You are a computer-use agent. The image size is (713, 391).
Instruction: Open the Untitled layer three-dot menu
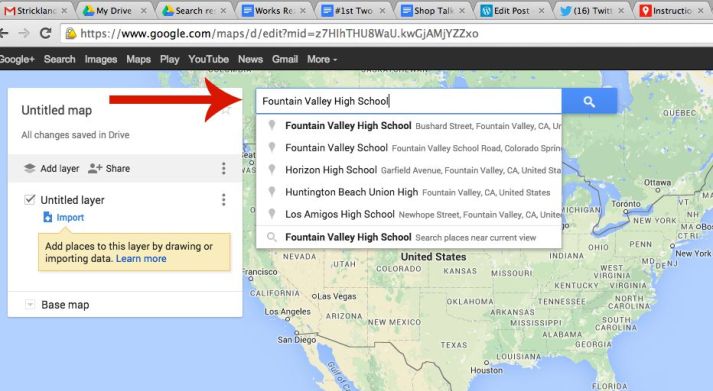pos(223,200)
